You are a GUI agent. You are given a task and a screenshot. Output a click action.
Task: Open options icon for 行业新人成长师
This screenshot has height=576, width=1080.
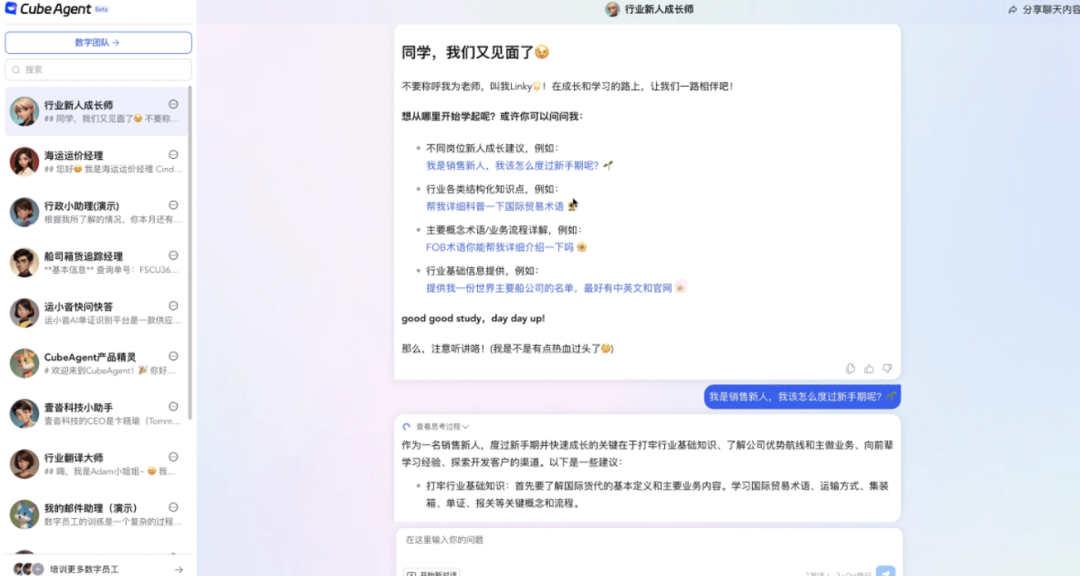[x=174, y=104]
